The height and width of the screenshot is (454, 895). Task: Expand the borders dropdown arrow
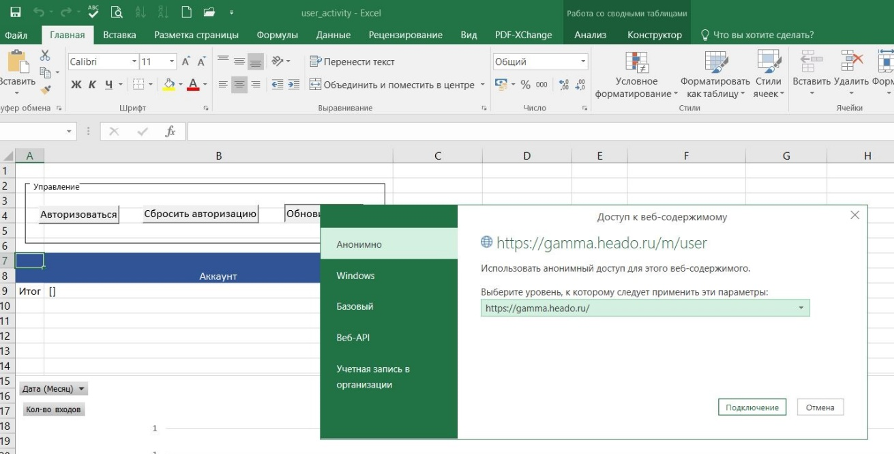coord(151,85)
